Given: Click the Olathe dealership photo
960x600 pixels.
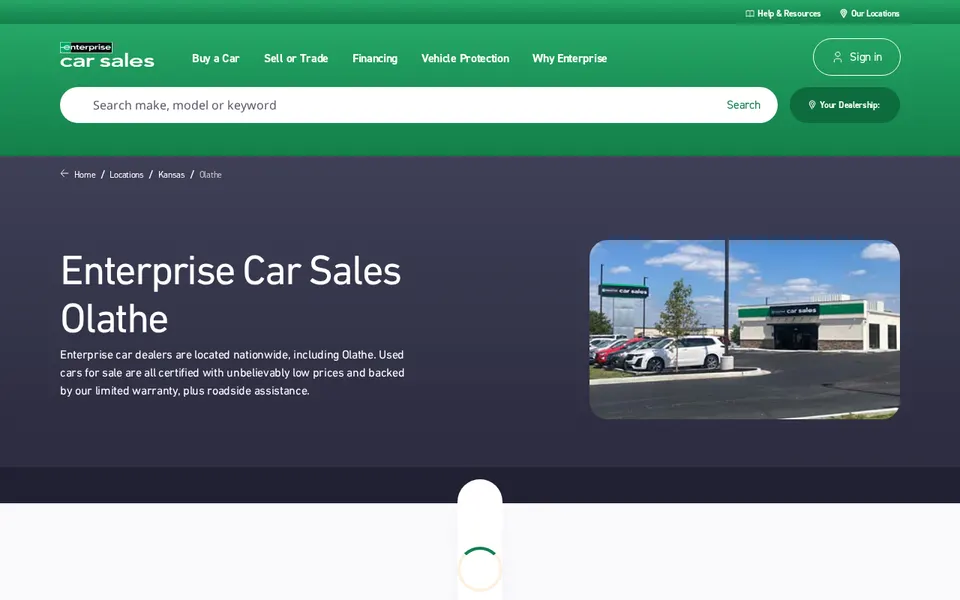Looking at the screenshot, I should tap(744, 329).
